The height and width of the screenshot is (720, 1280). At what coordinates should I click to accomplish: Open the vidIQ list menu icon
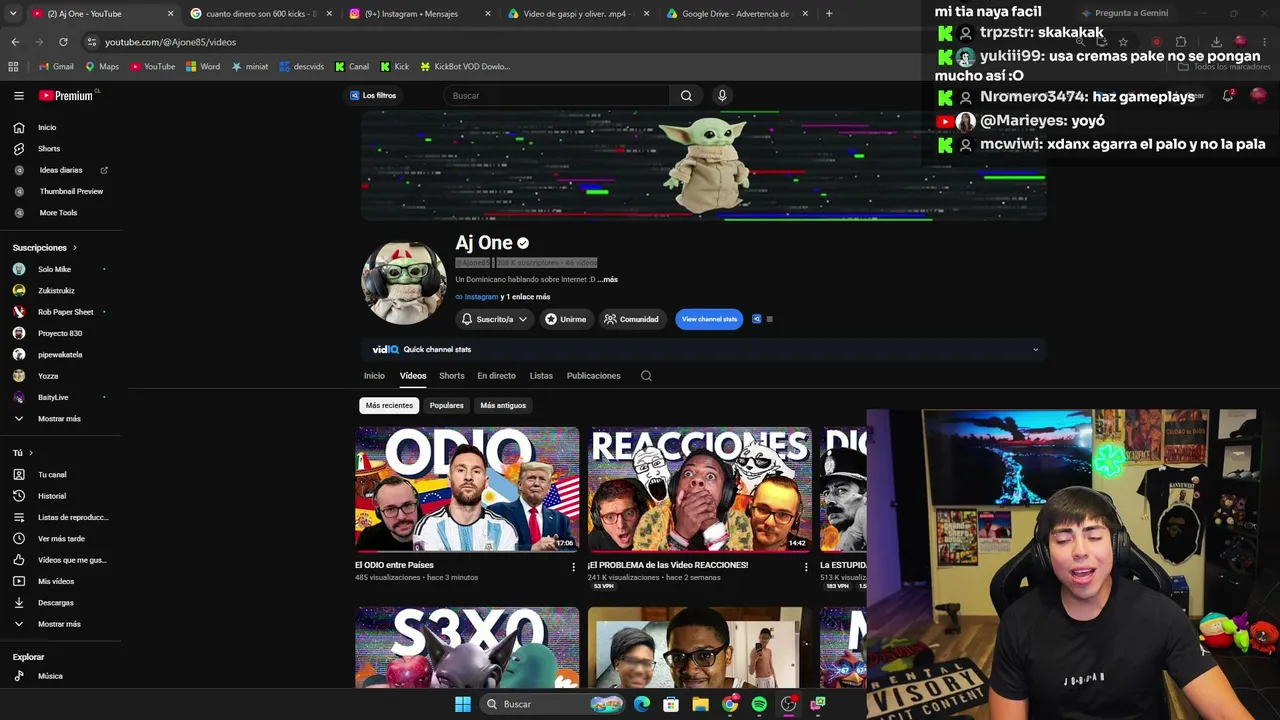[x=769, y=319]
